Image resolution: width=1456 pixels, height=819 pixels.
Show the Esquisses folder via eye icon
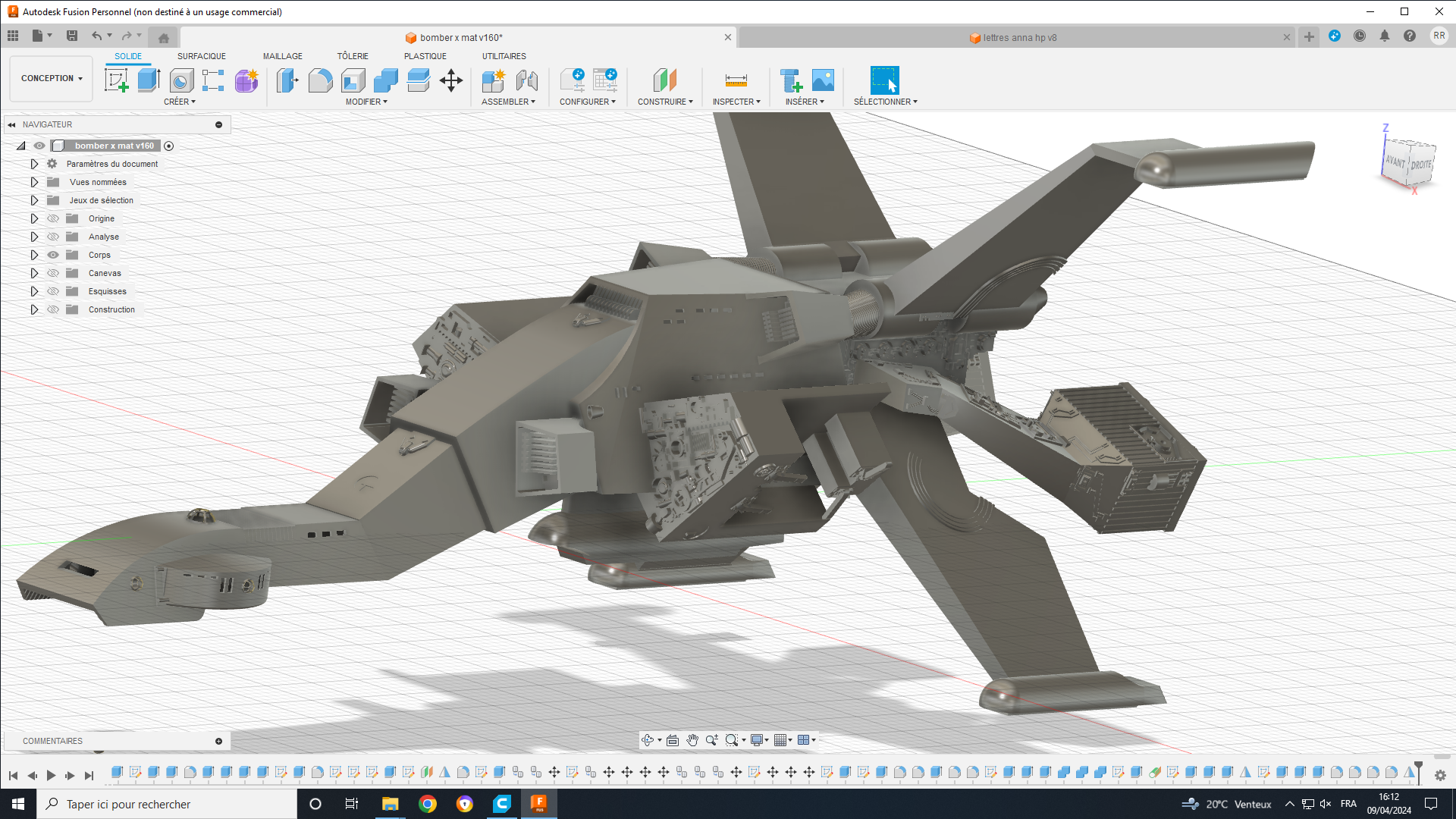[53, 291]
